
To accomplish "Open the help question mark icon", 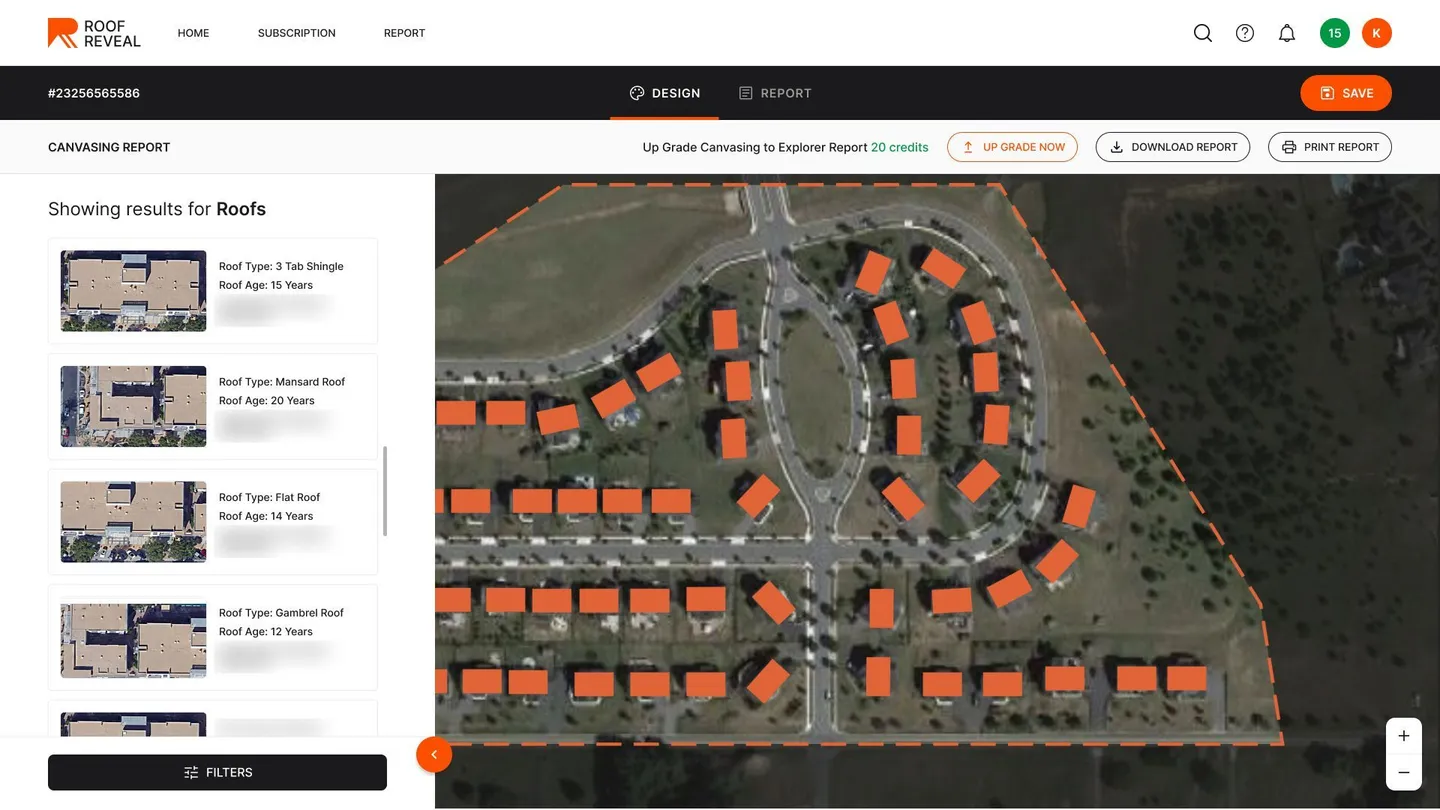I will click(1245, 33).
